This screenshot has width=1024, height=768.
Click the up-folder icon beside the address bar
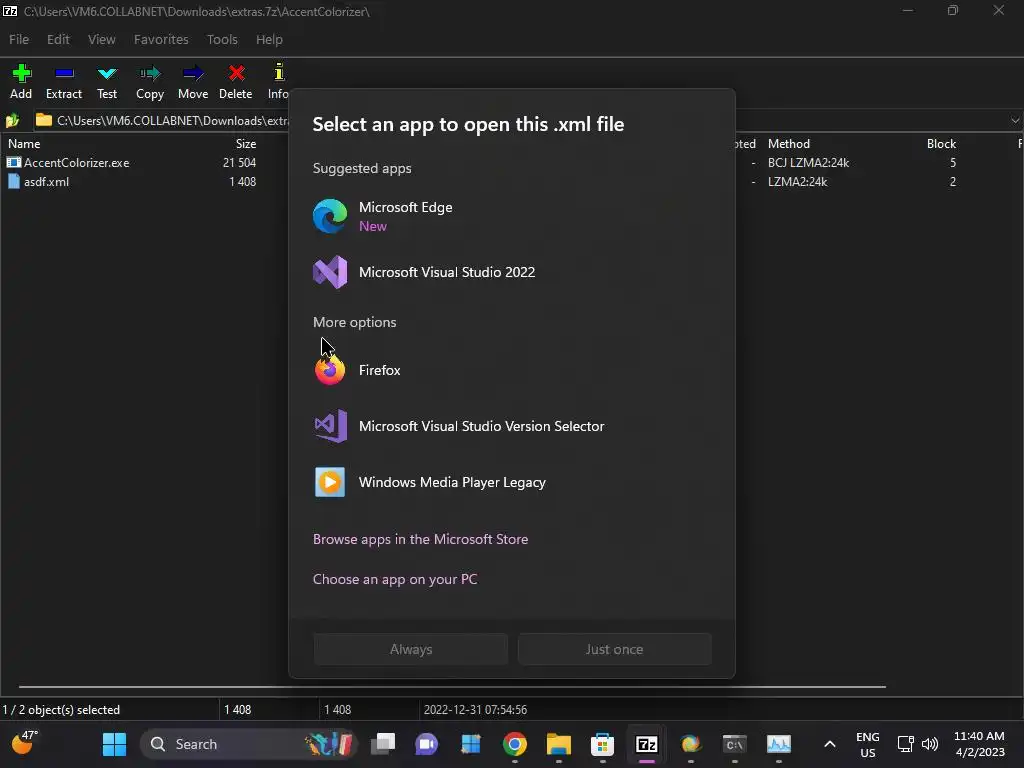click(x=12, y=120)
